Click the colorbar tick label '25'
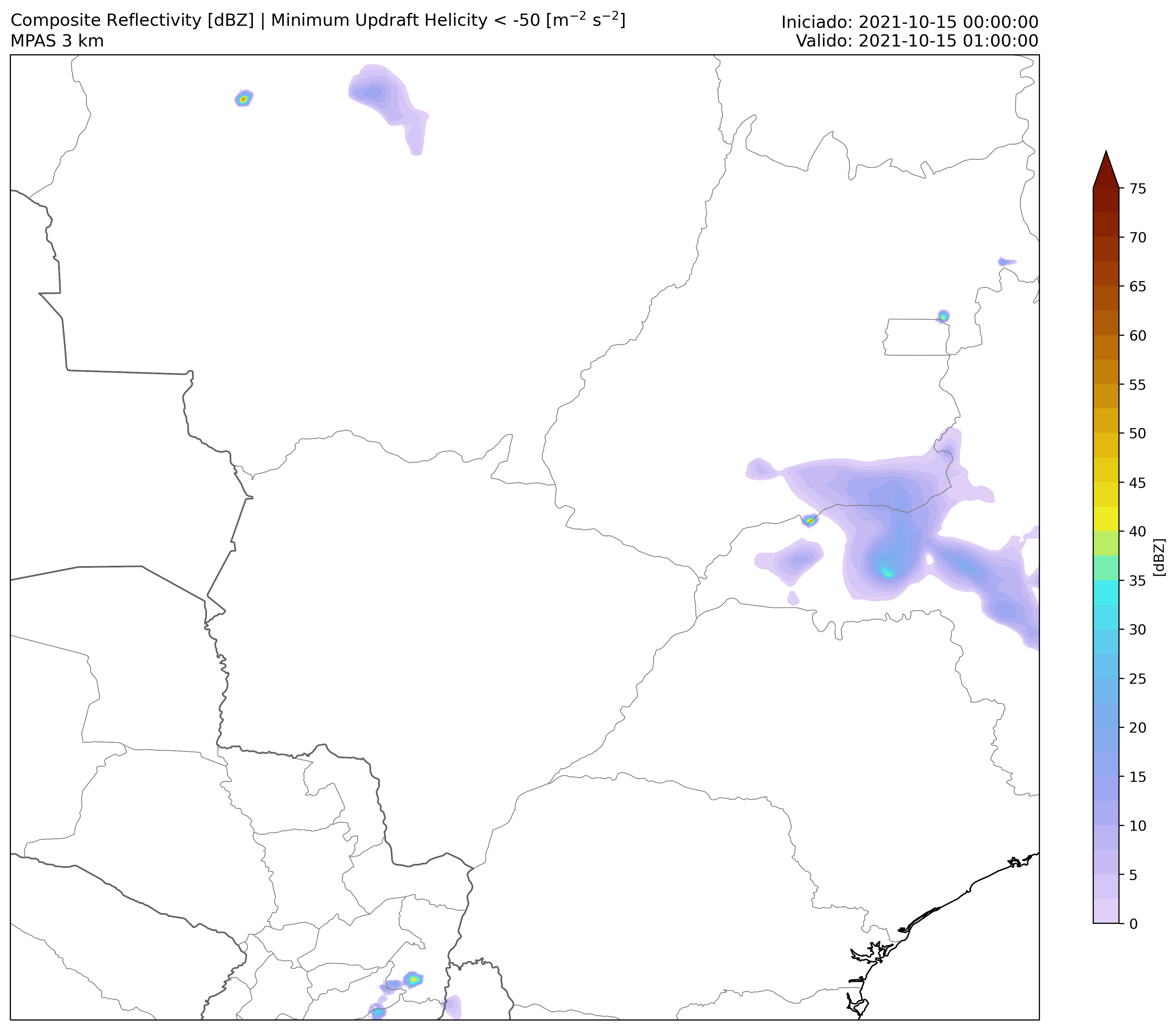Viewport: 1176px width, 1030px height. point(1138,679)
